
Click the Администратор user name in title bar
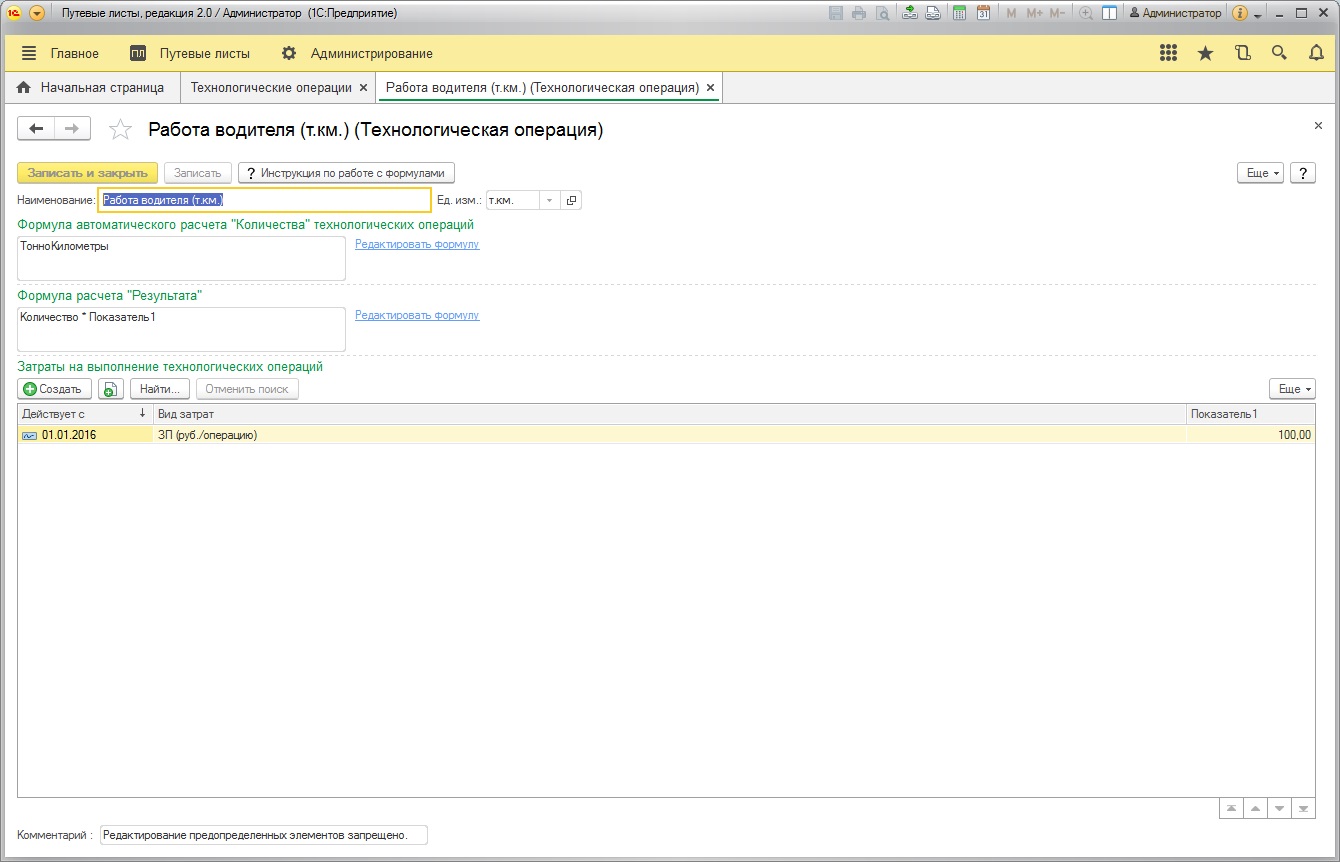click(1175, 13)
